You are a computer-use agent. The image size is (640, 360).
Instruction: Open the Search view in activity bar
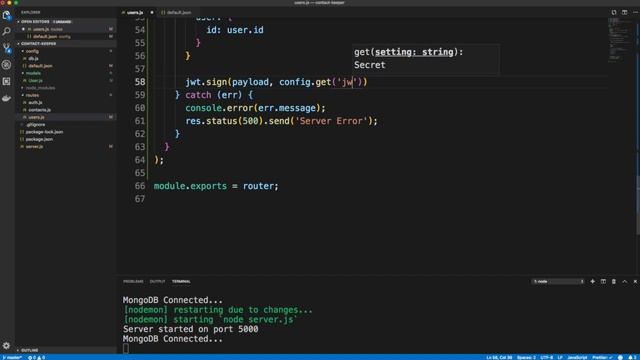point(7,31)
